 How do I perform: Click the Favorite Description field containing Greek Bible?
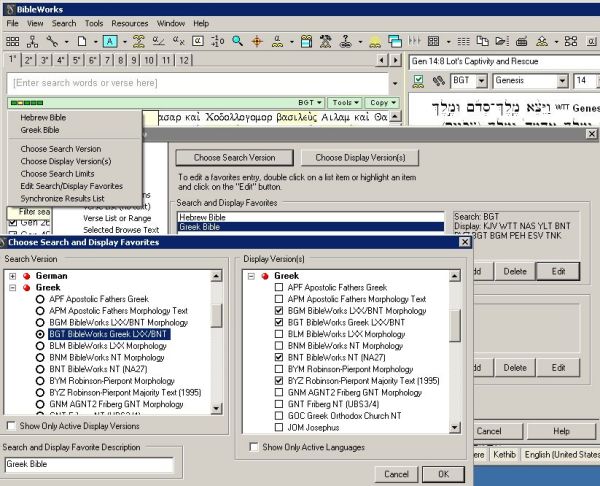pos(89,464)
